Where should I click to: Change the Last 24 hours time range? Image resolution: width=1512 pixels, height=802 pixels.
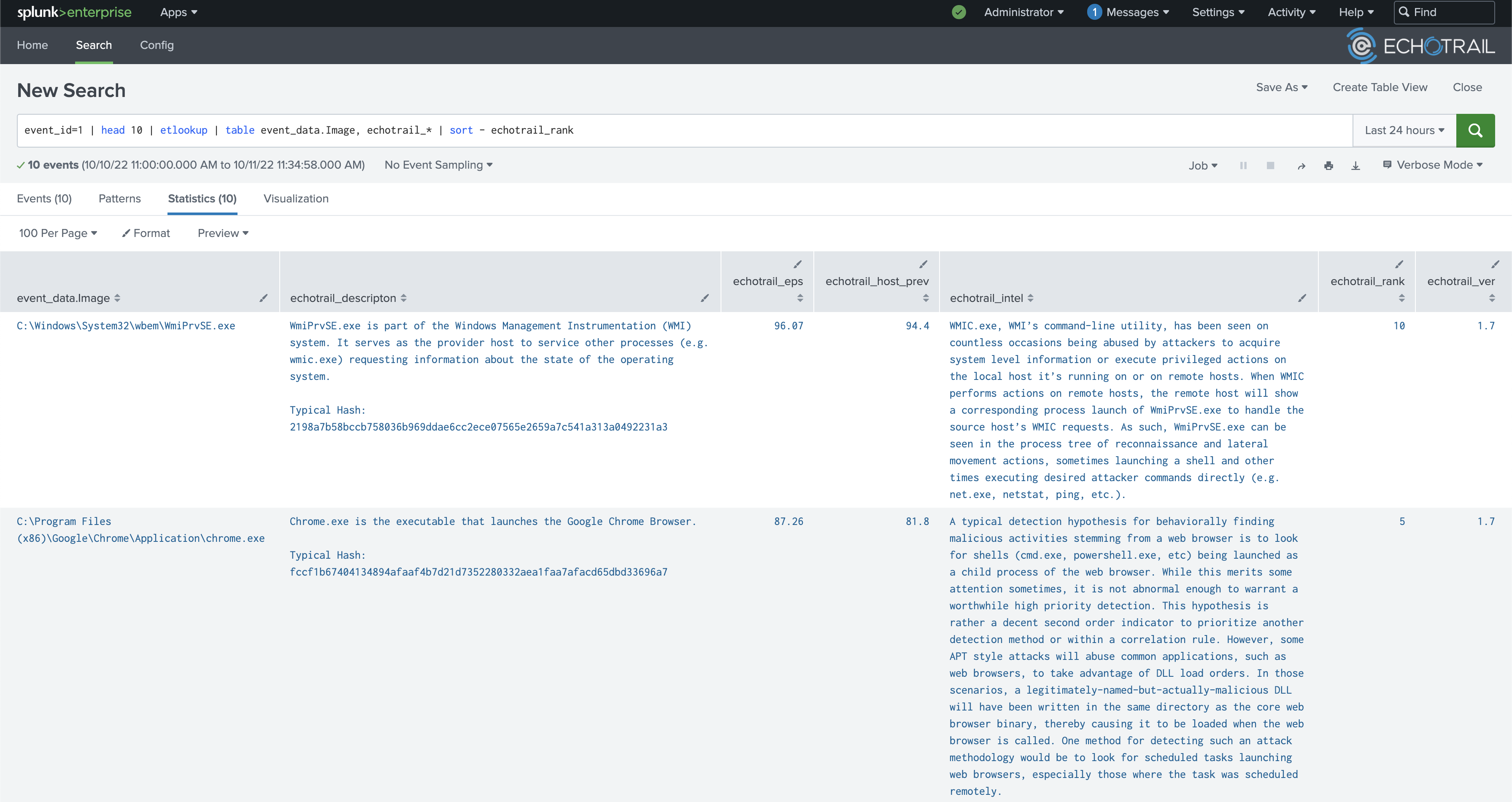coord(1404,130)
